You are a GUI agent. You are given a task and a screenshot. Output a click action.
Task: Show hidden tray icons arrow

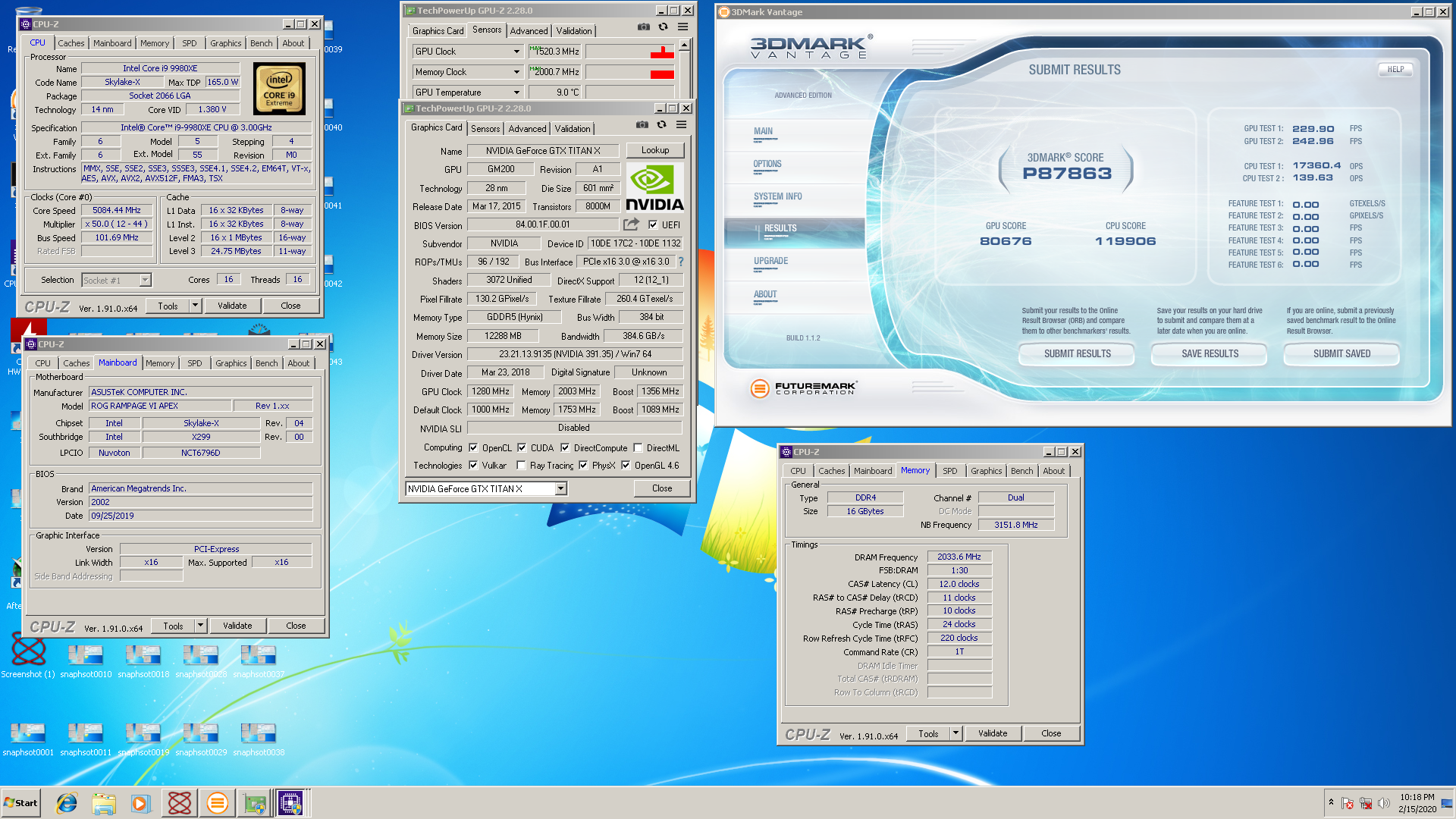point(1331,802)
